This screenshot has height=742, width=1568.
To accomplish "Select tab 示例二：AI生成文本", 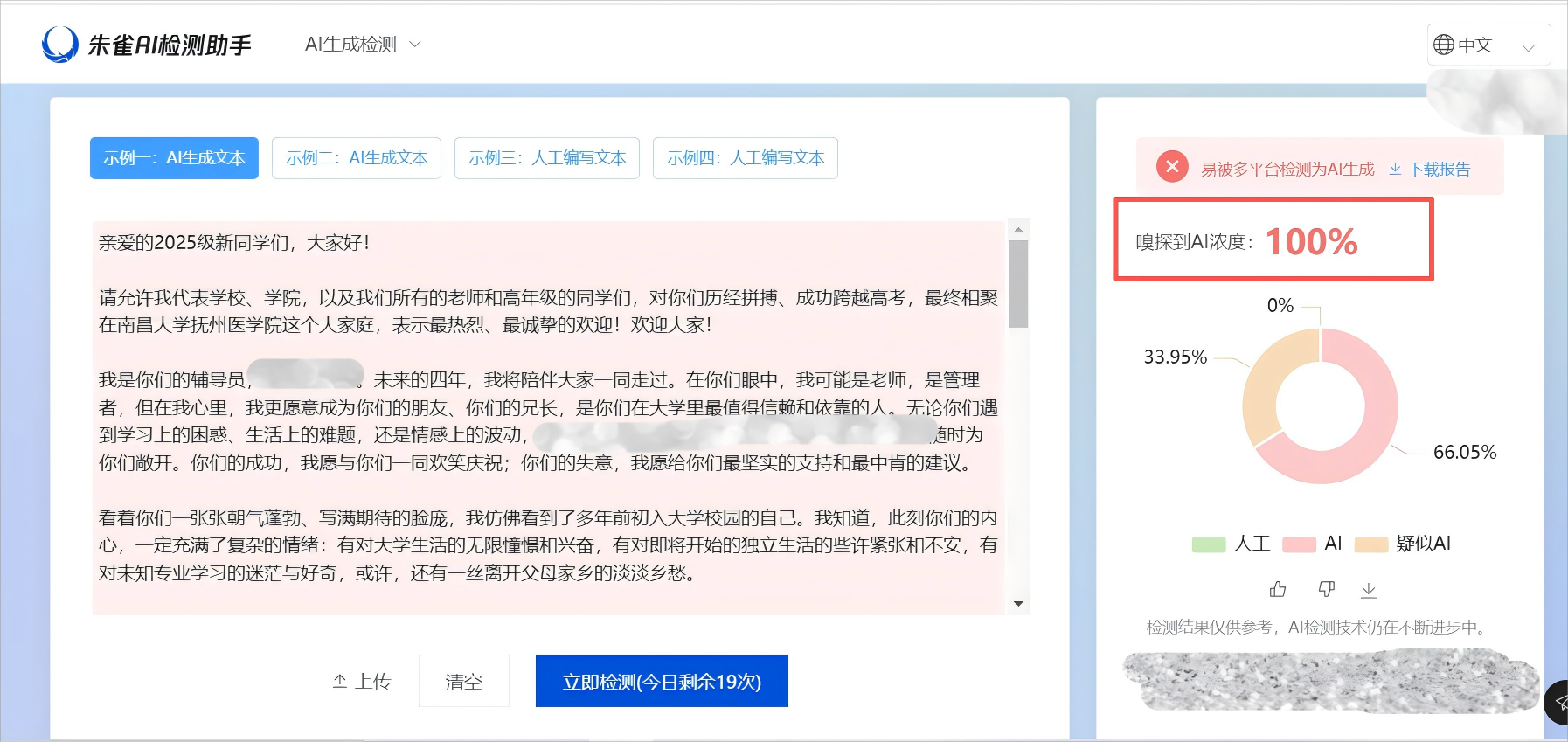I will click(x=357, y=158).
